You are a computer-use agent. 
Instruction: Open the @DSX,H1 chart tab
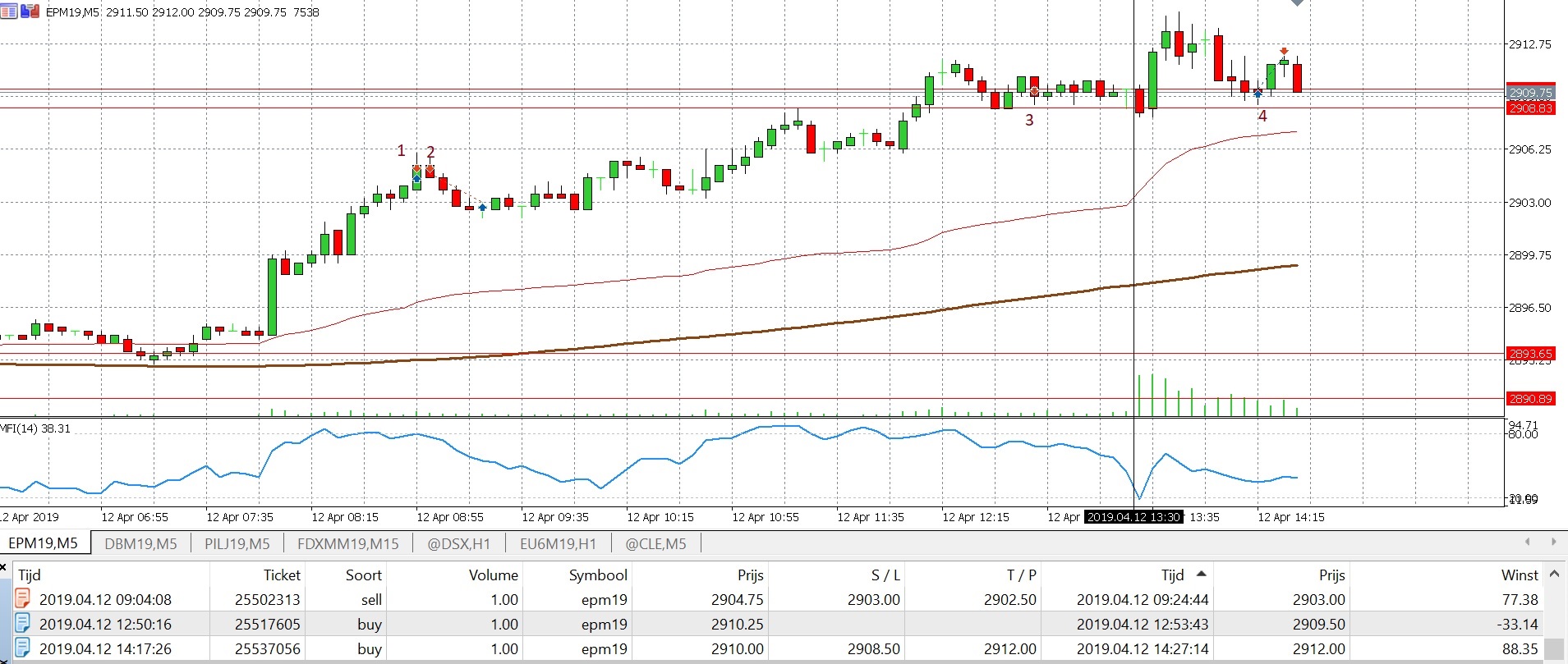pos(459,543)
